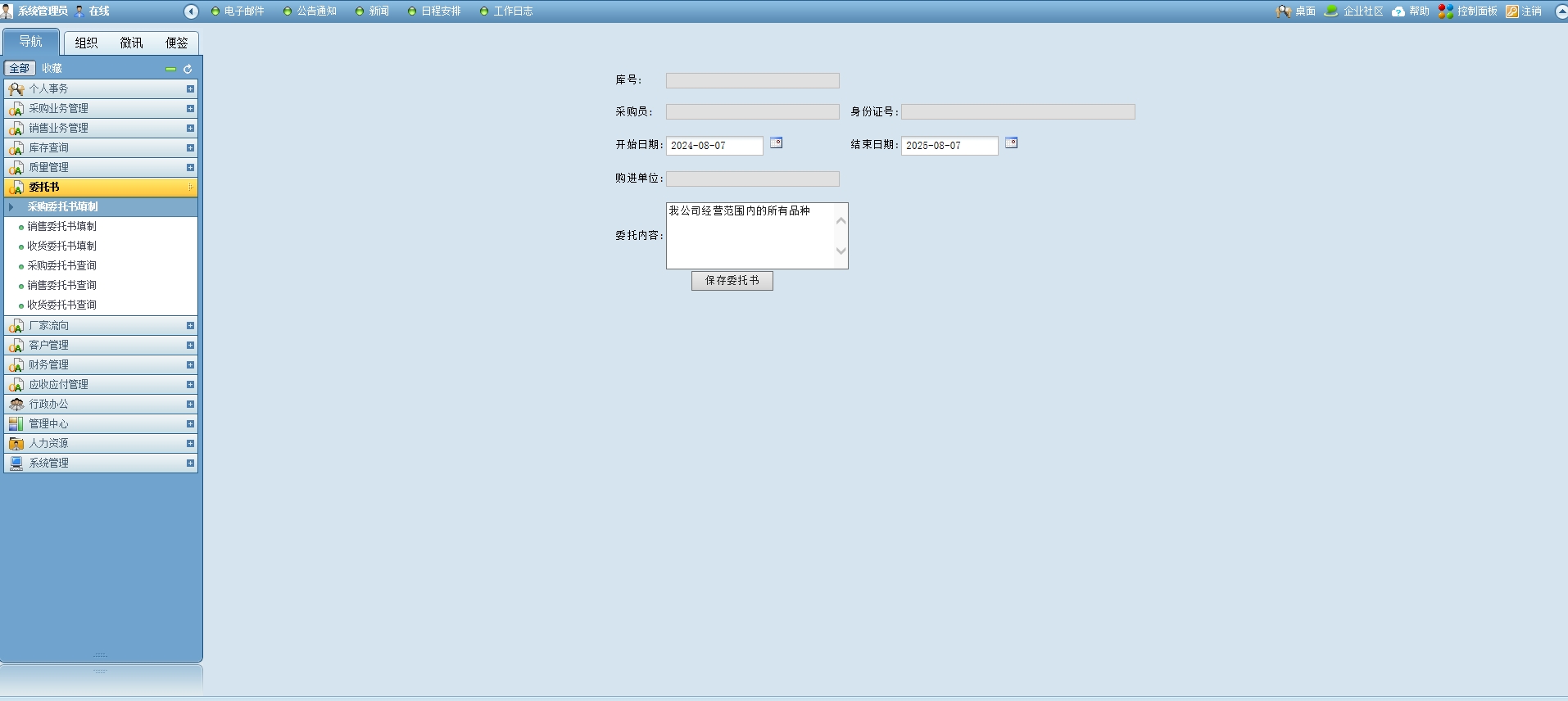Click the refresh icon in navigation panel
This screenshot has width=1568, height=701.
188,70
